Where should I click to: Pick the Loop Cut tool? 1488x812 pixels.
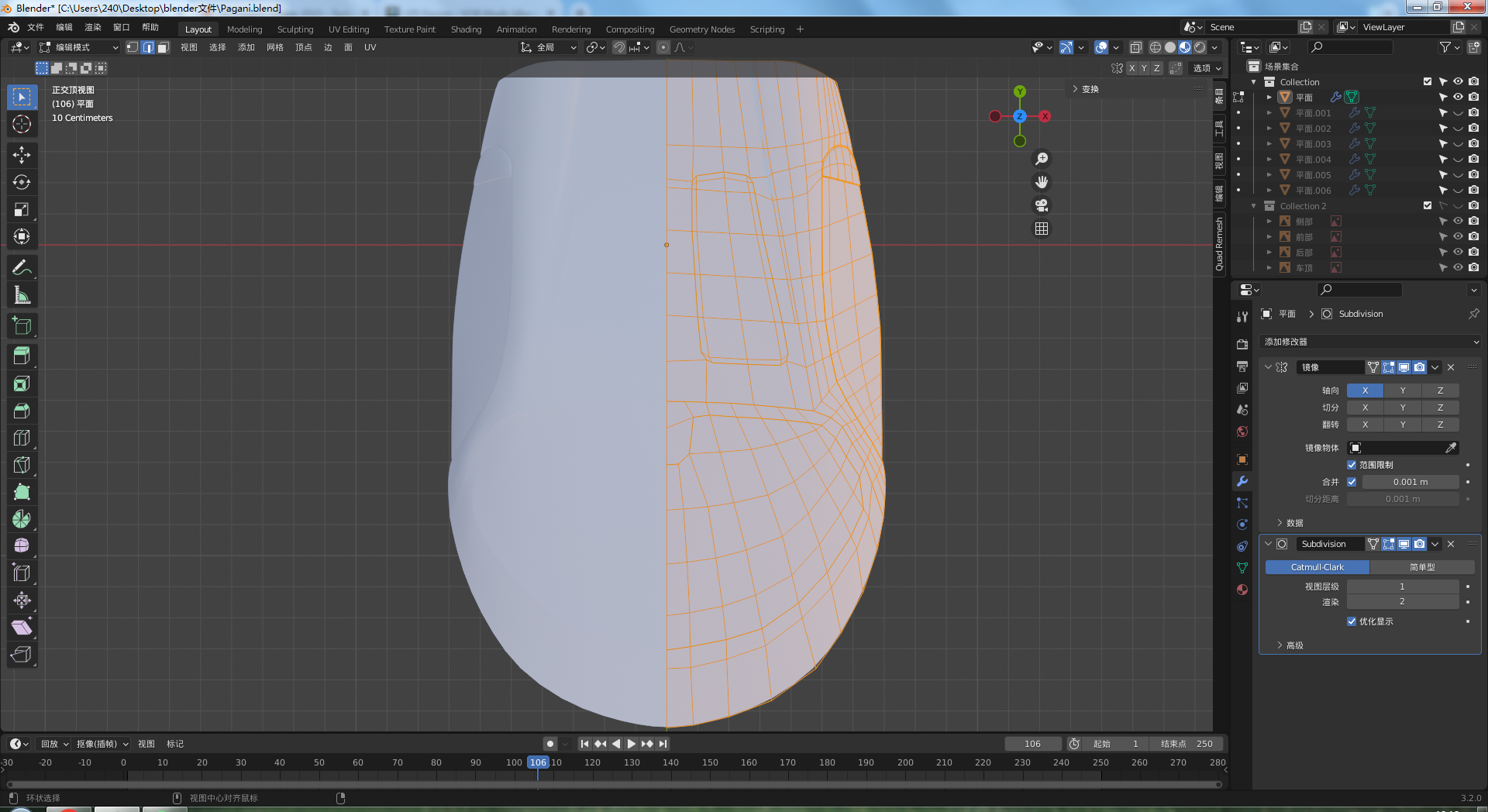(22, 438)
